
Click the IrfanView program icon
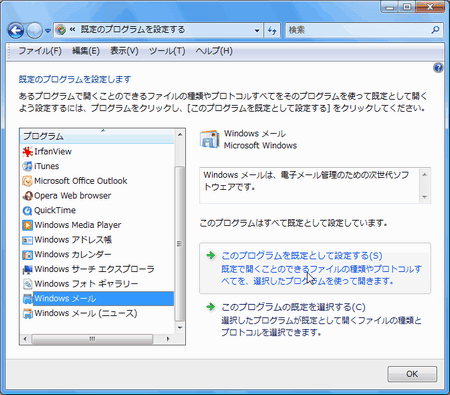click(x=27, y=152)
